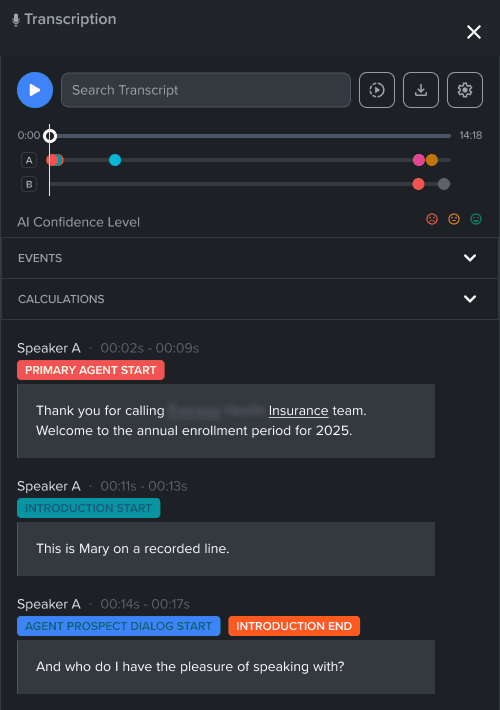Viewport: 500px width, 710px height.
Task: Jump to cyan marker on track A
Action: (115, 160)
